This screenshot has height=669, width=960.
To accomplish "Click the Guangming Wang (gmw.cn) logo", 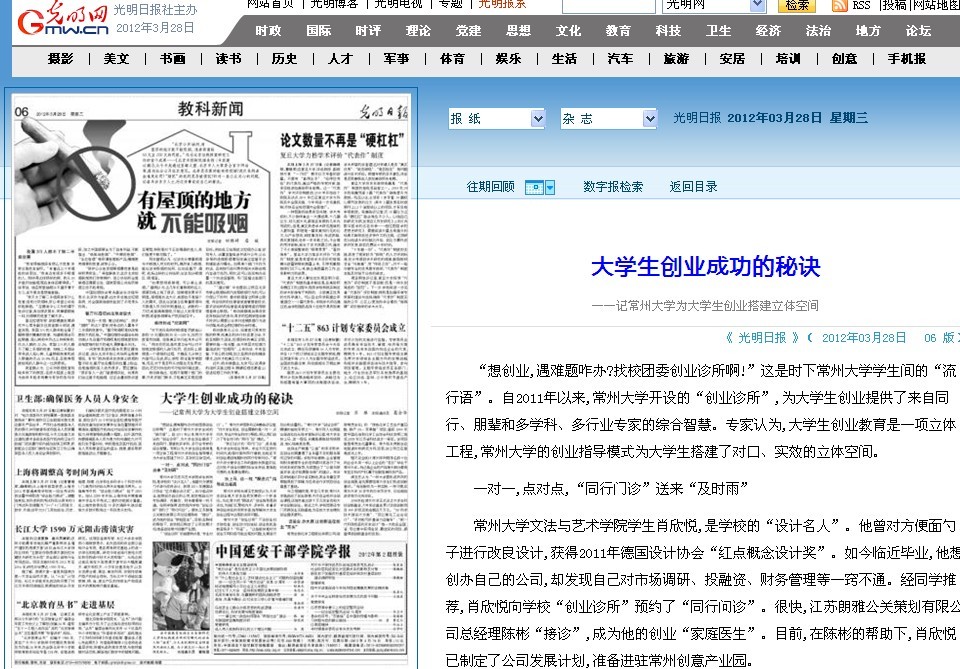I will coord(60,20).
